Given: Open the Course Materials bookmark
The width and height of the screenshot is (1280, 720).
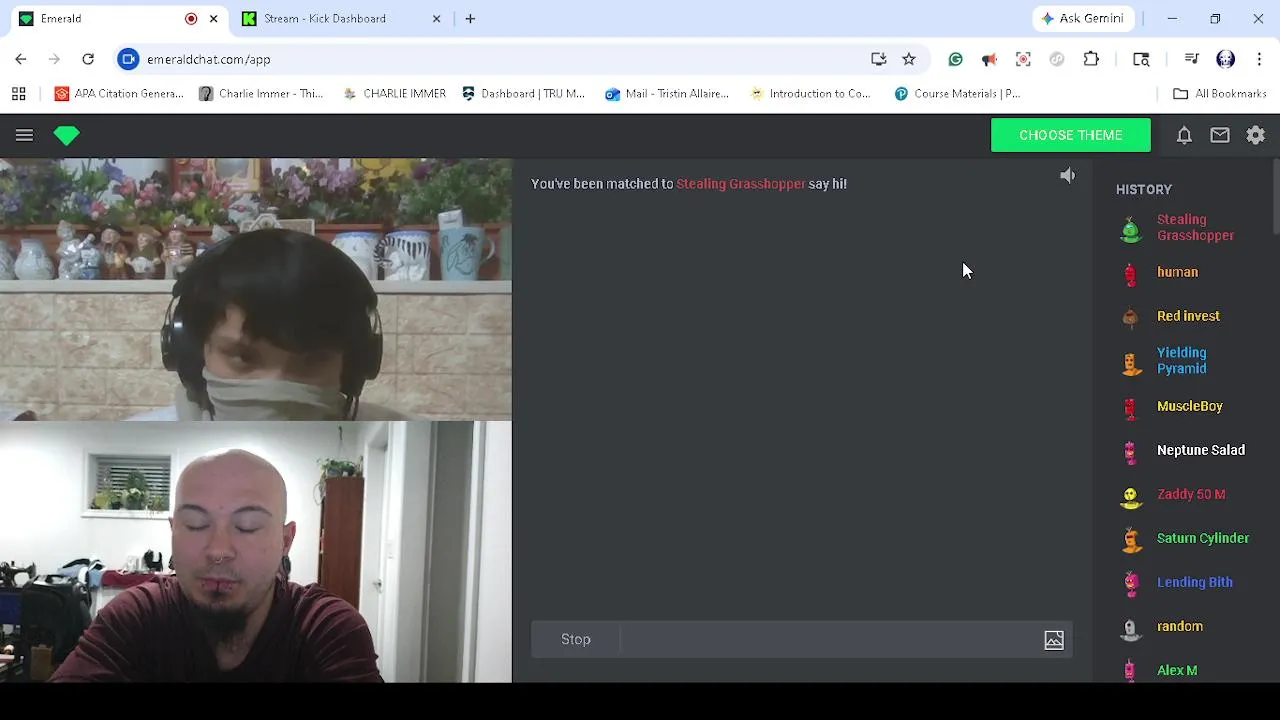Looking at the screenshot, I should point(957,94).
